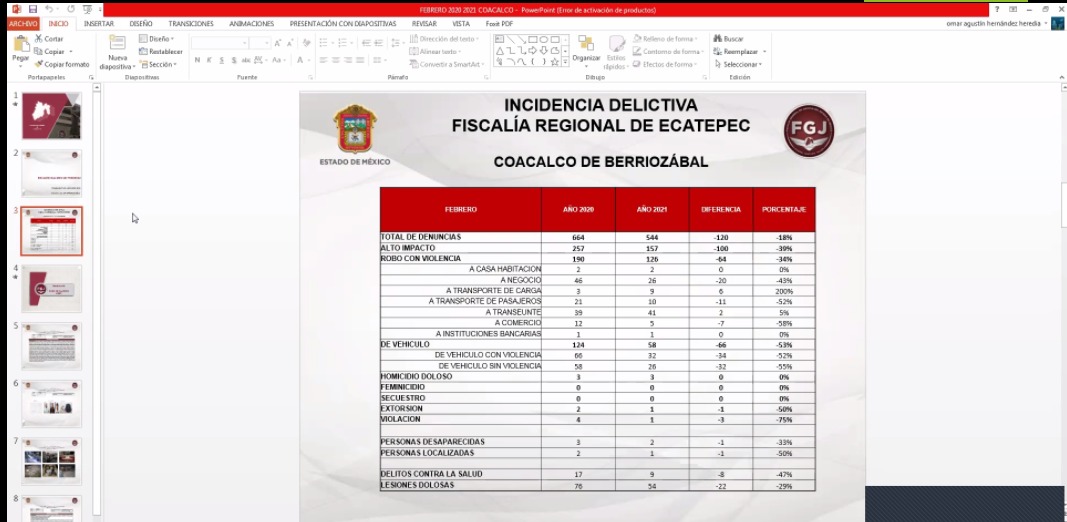Click the Undo arrow in quick access toolbar
The width and height of the screenshot is (1067, 522).
tap(47, 9)
